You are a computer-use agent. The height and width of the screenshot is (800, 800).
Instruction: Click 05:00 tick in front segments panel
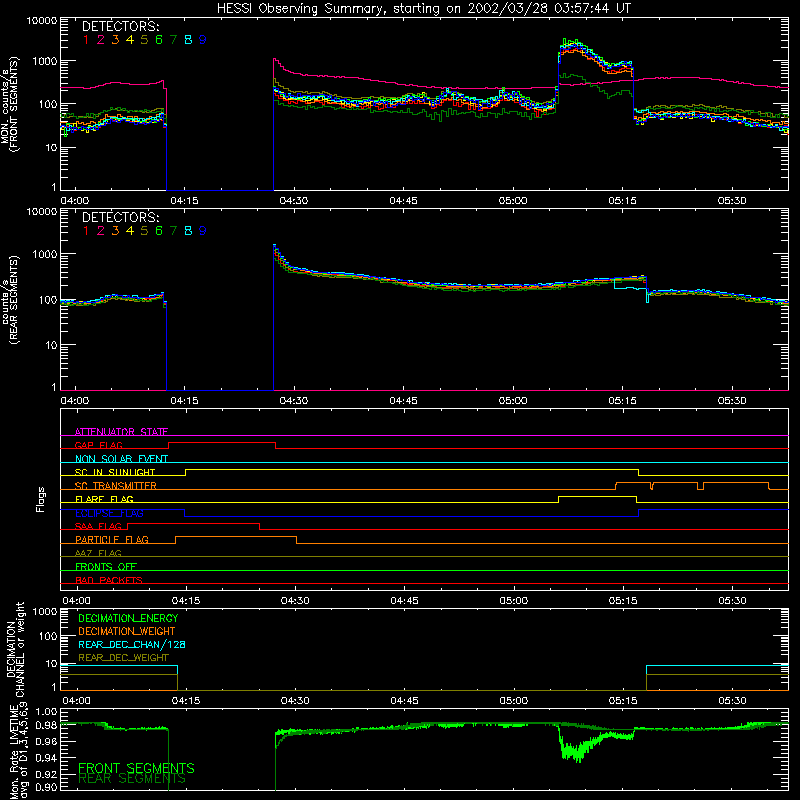513,201
